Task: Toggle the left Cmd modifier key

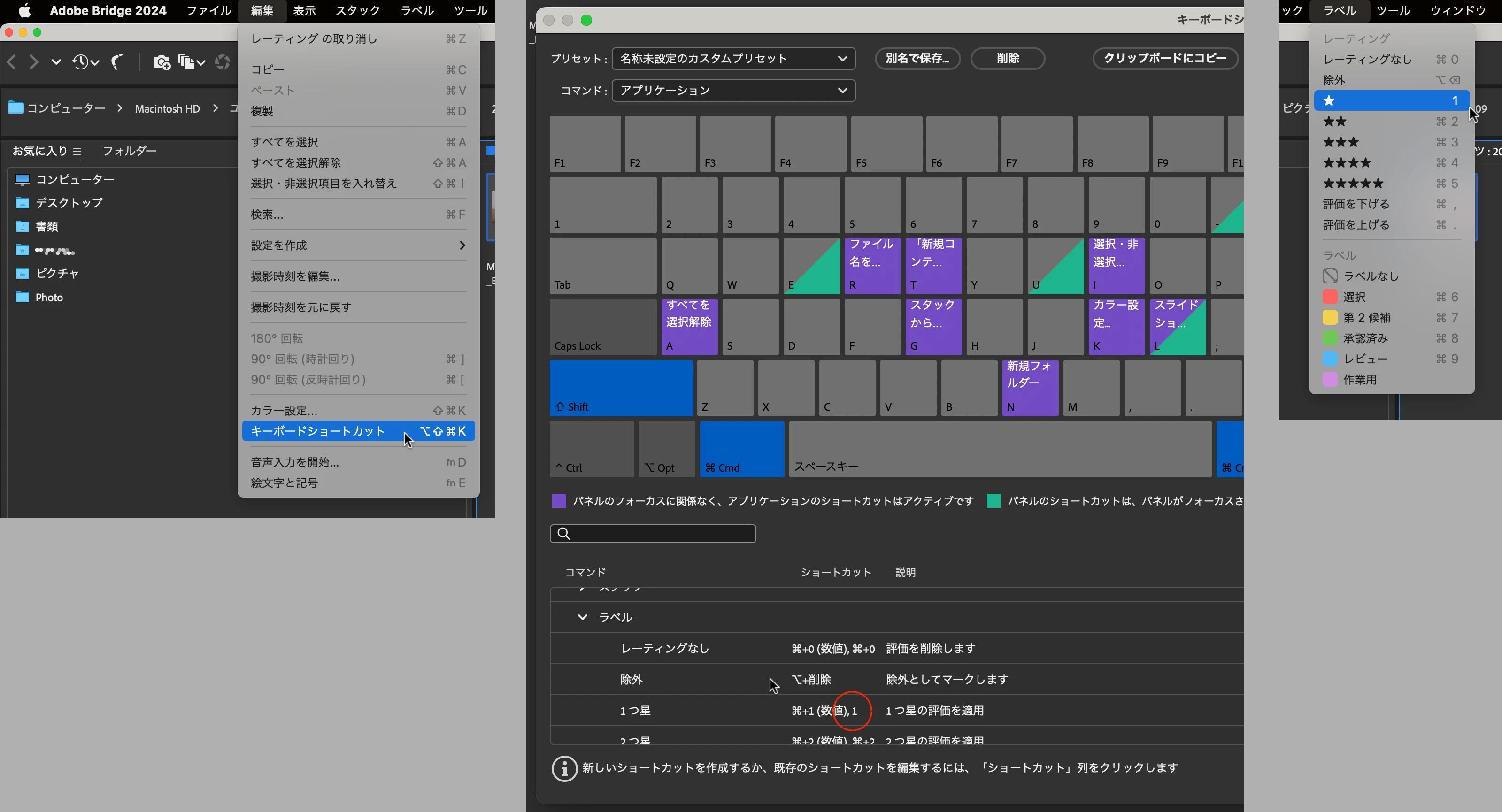Action: pos(742,449)
